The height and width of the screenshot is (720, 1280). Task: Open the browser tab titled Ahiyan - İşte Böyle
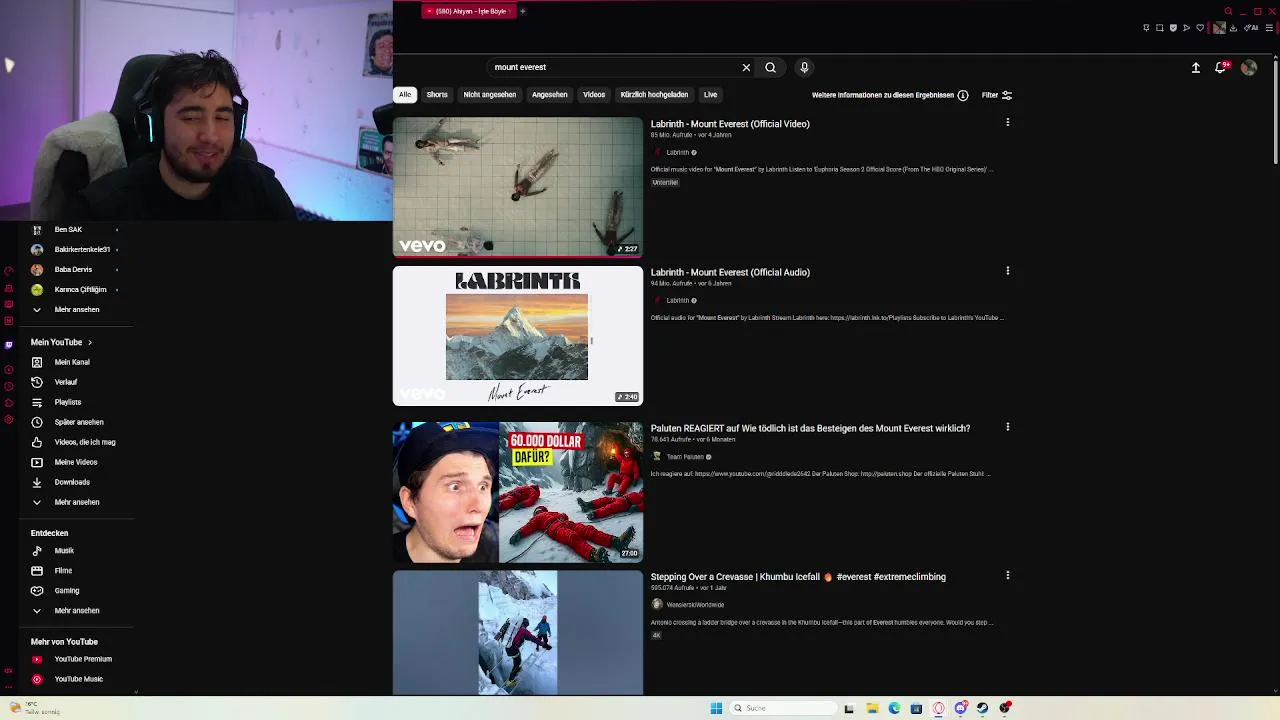coord(468,11)
